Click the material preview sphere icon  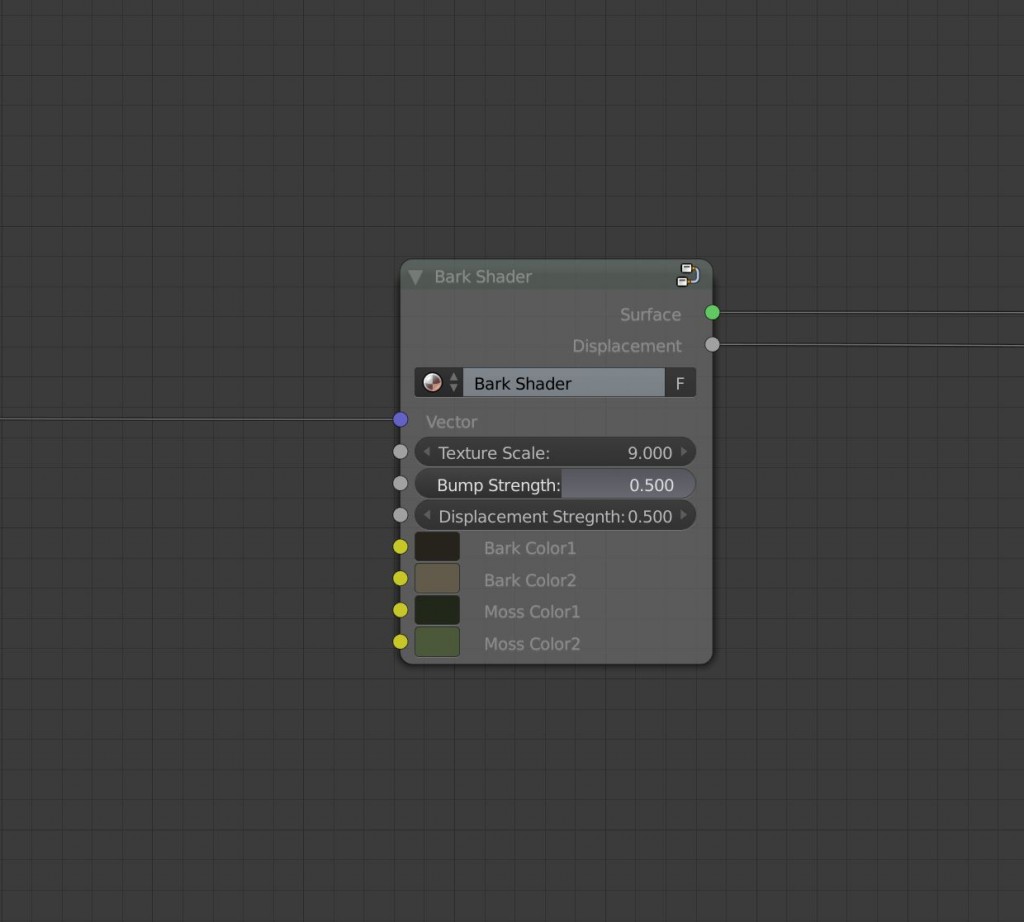click(x=434, y=382)
